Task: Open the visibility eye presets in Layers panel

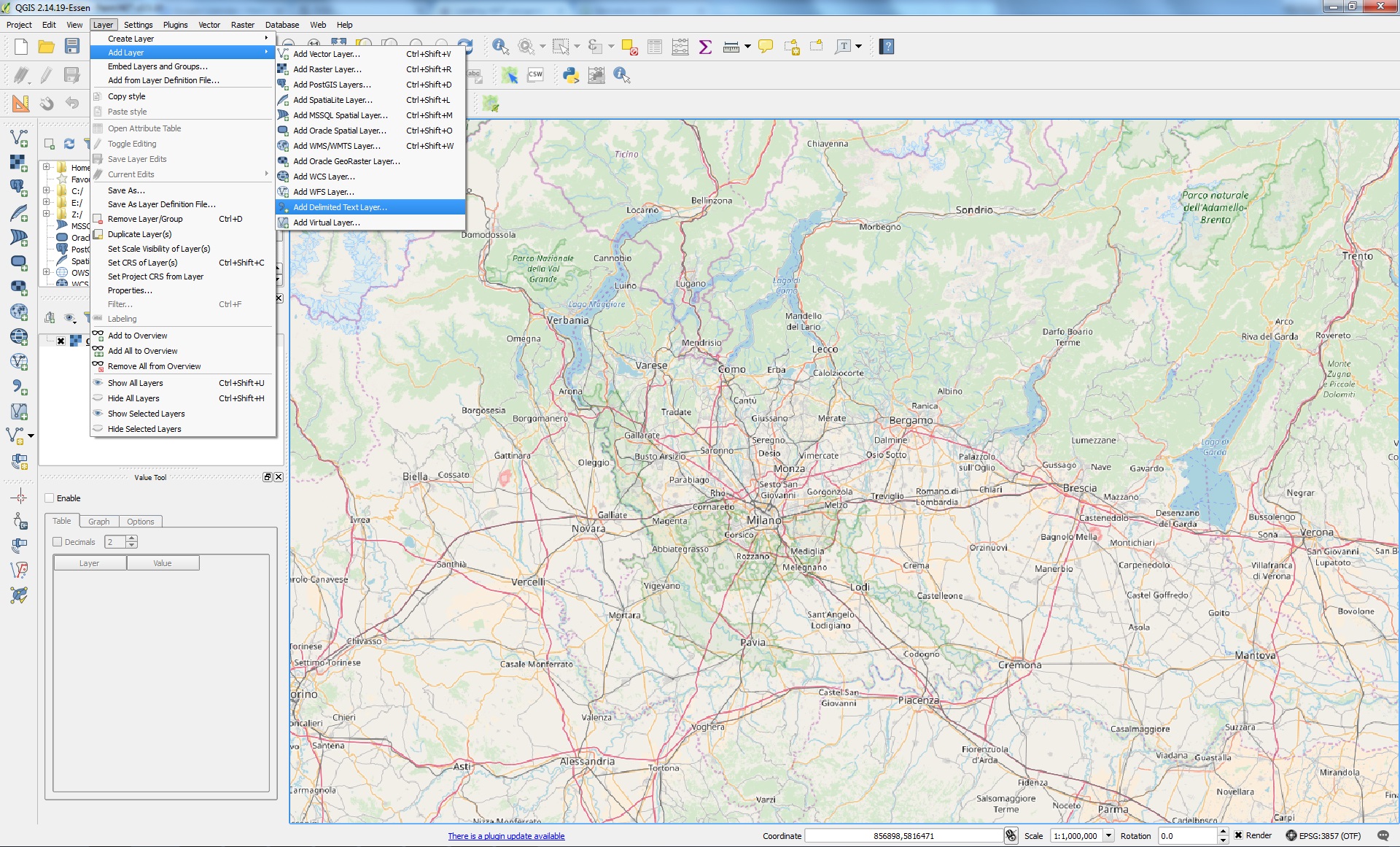Action: coord(70,317)
